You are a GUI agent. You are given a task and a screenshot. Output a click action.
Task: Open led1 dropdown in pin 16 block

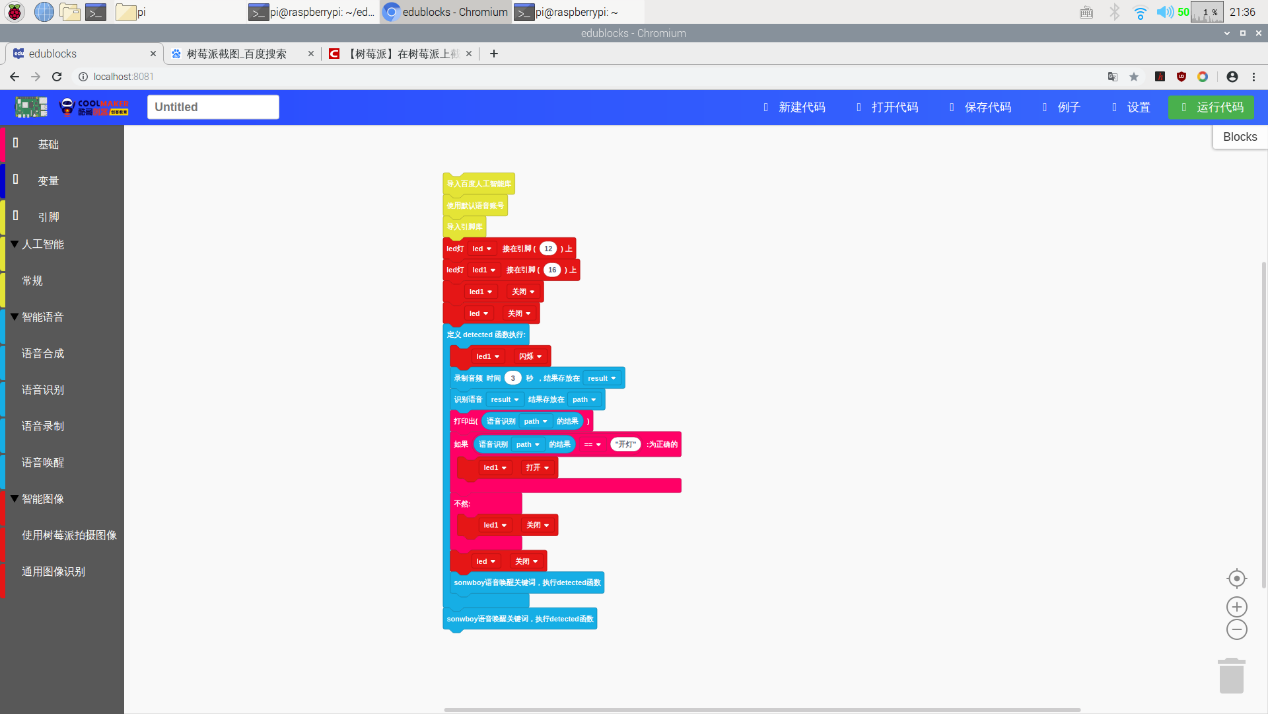click(x=484, y=270)
